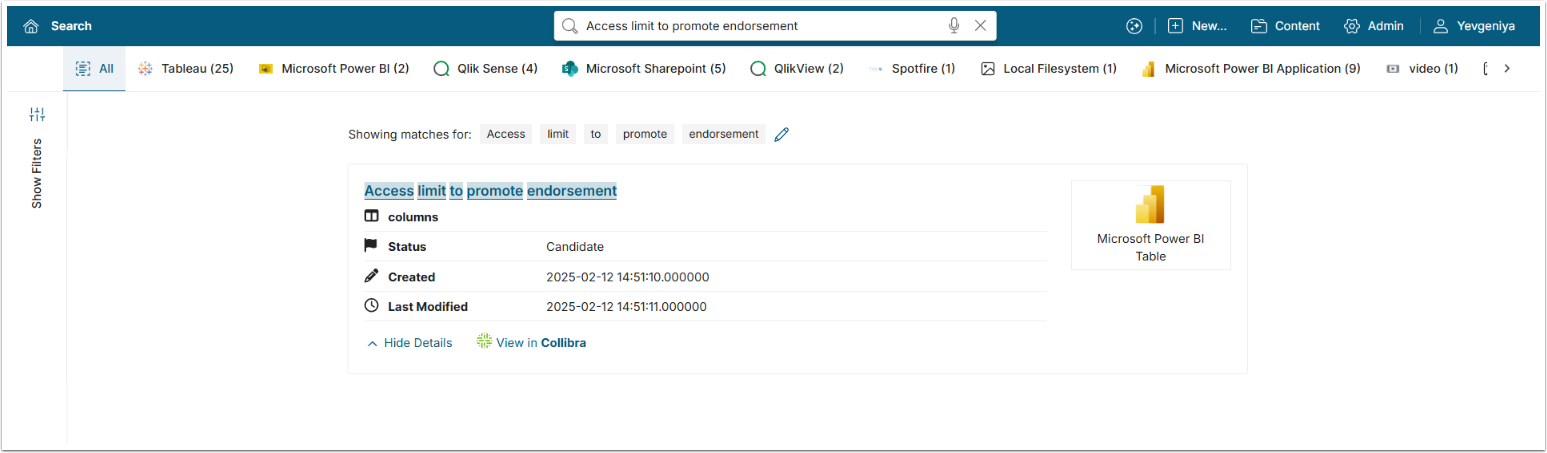Click the pencil icon to edit matches
This screenshot has width=1547, height=453.
tap(782, 134)
